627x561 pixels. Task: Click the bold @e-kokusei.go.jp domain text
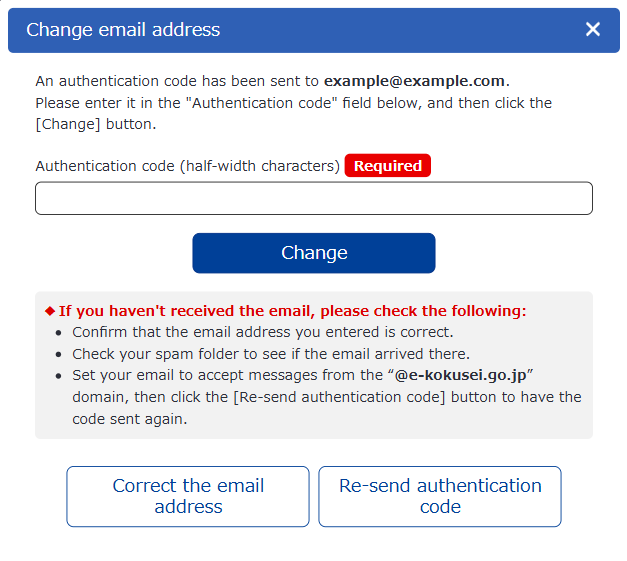460,375
